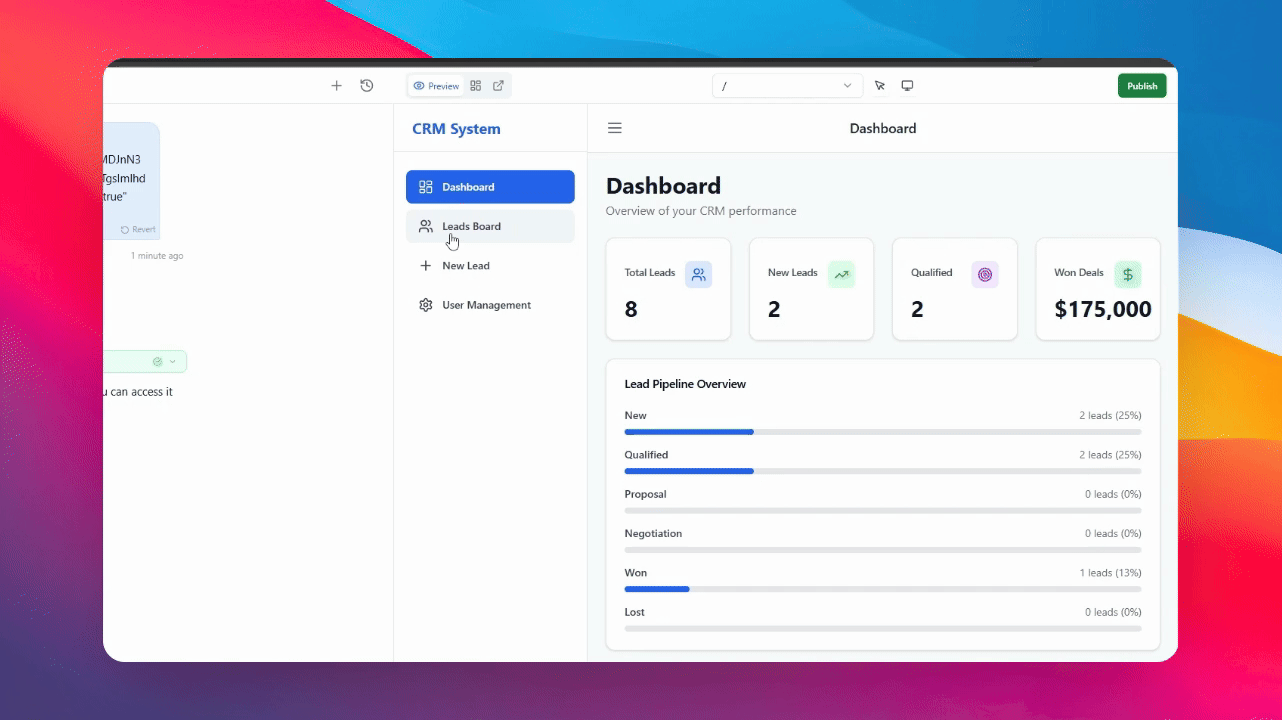Click the grid icon next to Preview
The width and height of the screenshot is (1282, 720).
[476, 86]
